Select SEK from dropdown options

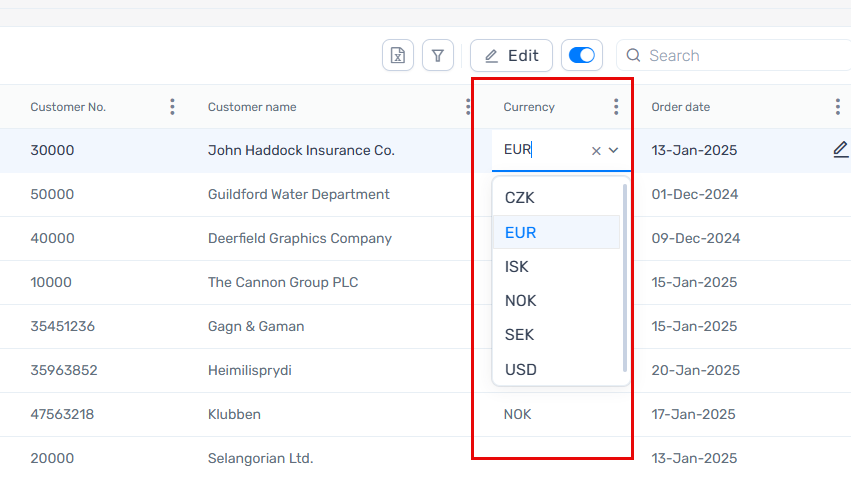point(520,335)
